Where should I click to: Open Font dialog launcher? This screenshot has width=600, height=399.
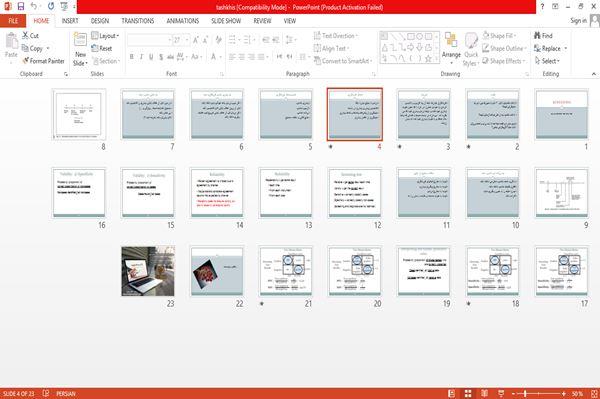[222, 74]
